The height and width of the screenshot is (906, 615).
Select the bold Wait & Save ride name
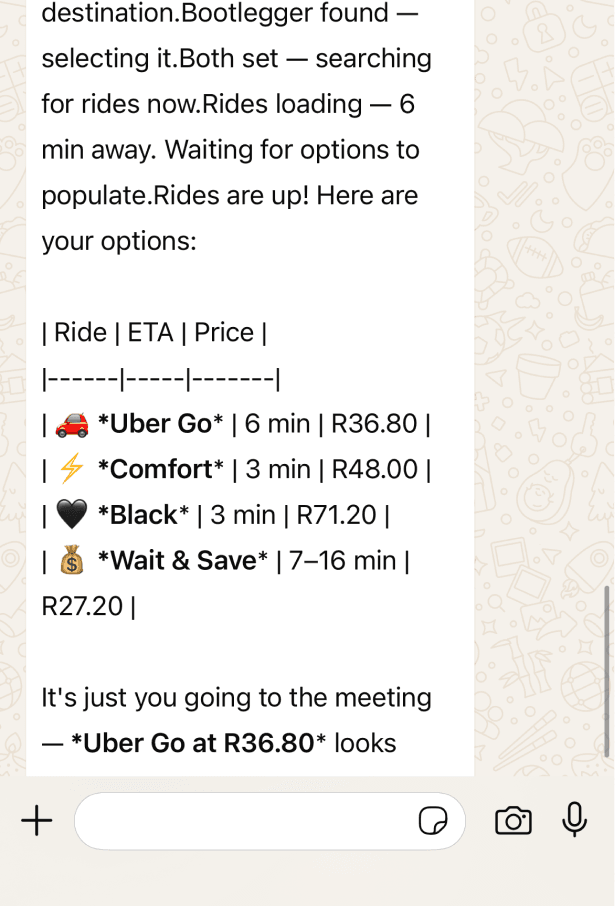click(x=183, y=560)
